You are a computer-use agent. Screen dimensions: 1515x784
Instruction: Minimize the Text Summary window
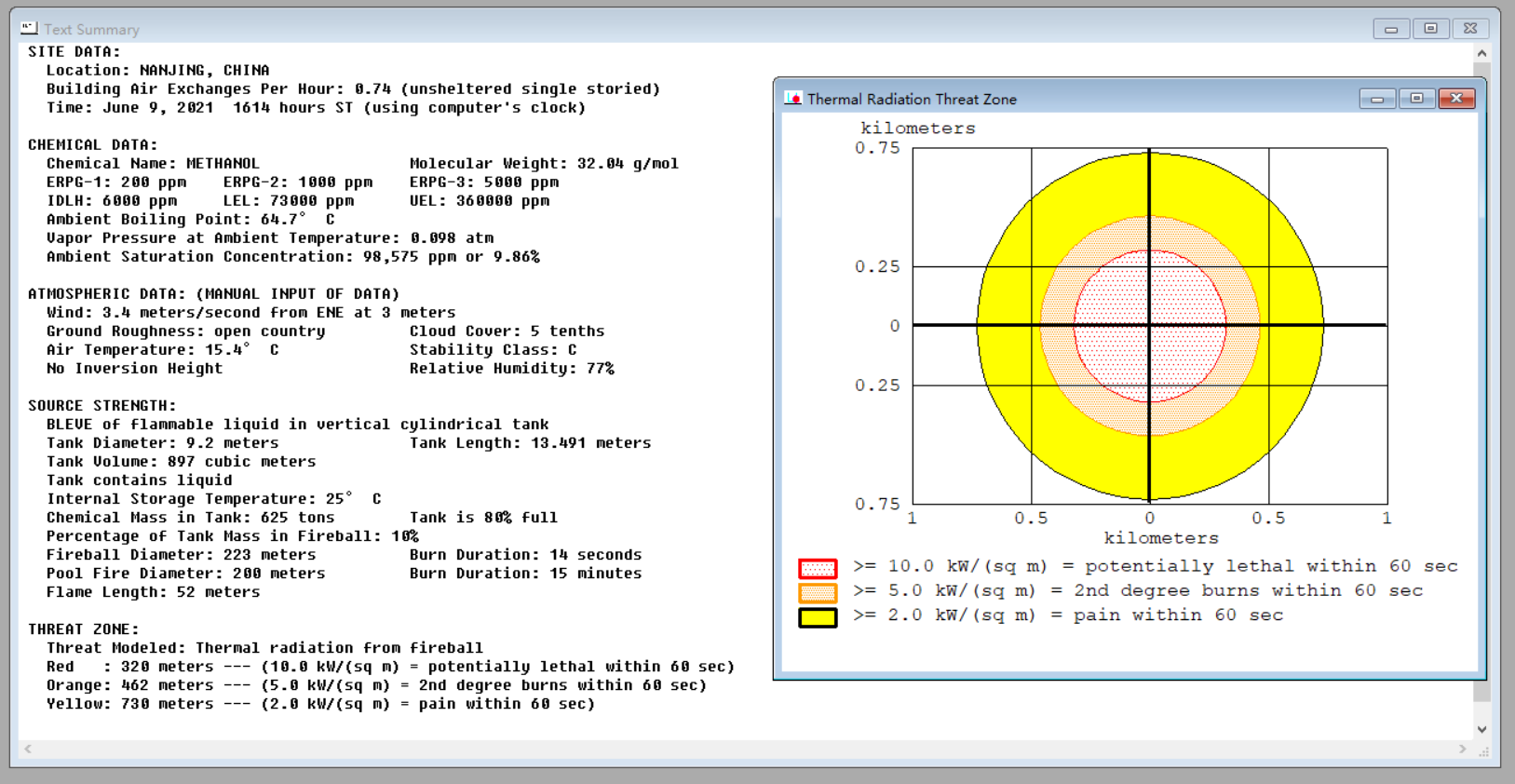[x=1391, y=29]
